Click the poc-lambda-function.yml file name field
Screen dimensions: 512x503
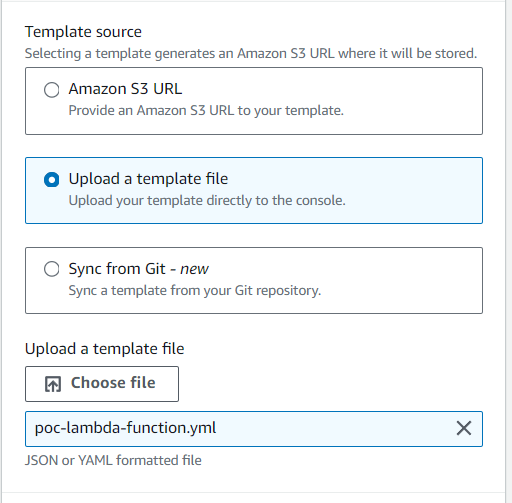254,429
